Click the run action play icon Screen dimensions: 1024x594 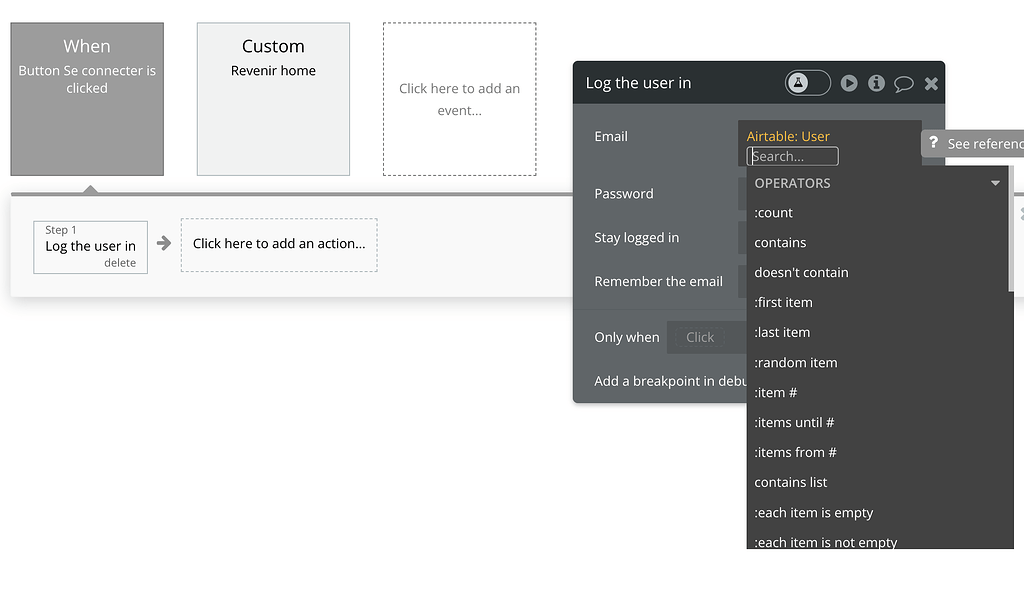(849, 83)
